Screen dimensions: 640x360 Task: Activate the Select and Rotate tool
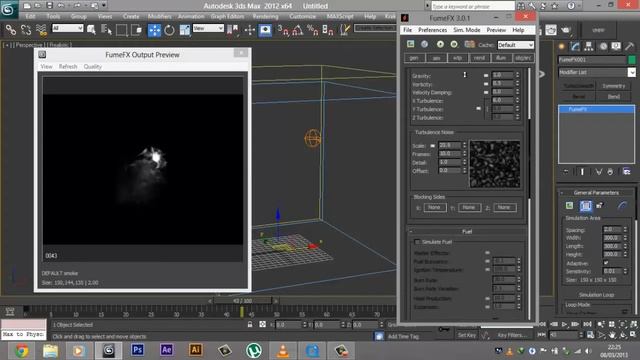(169, 30)
